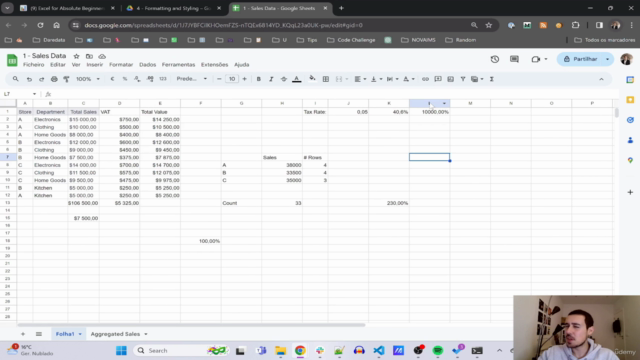Viewport: 640px width, 360px height.
Task: Open Calendar in the side panel
Action: point(630,80)
